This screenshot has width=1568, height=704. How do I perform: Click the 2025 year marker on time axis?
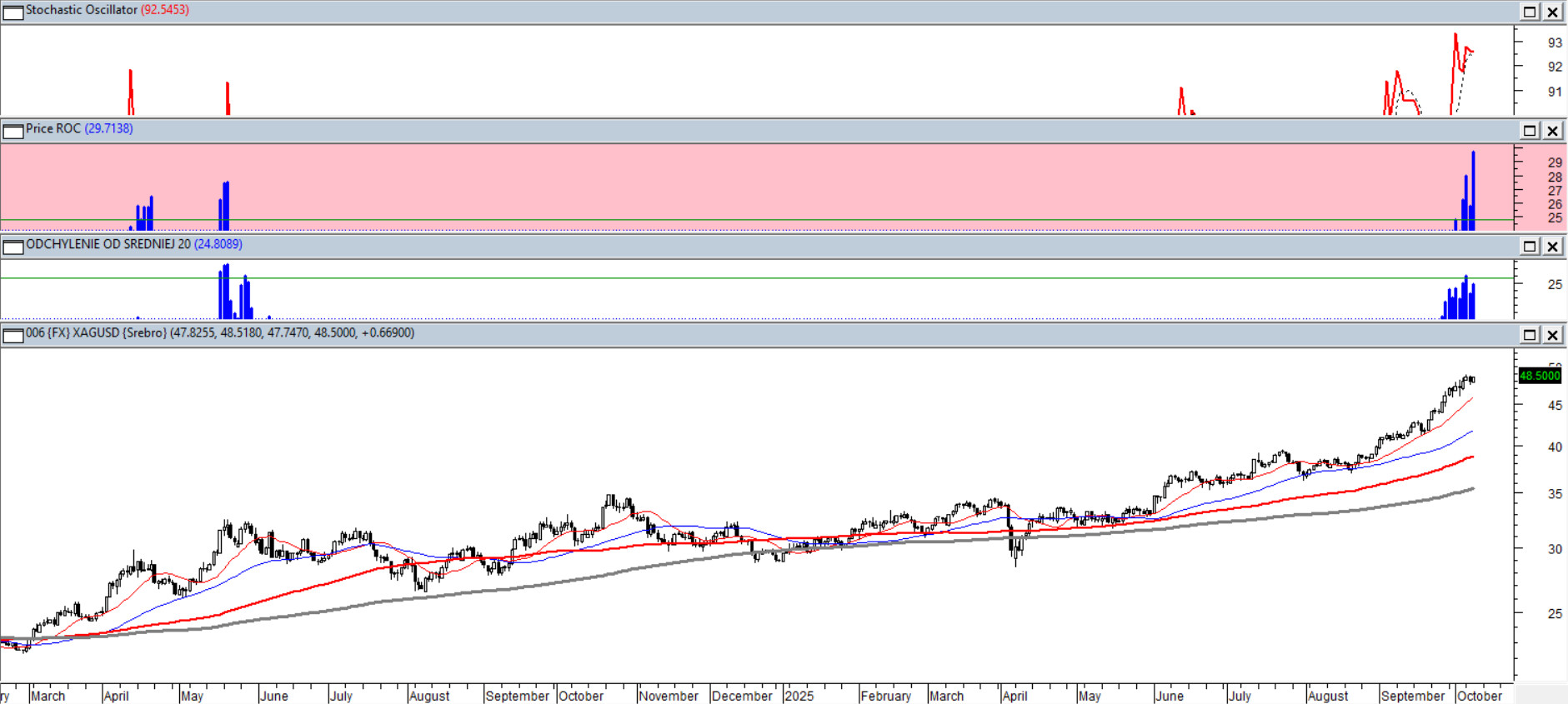click(x=799, y=696)
